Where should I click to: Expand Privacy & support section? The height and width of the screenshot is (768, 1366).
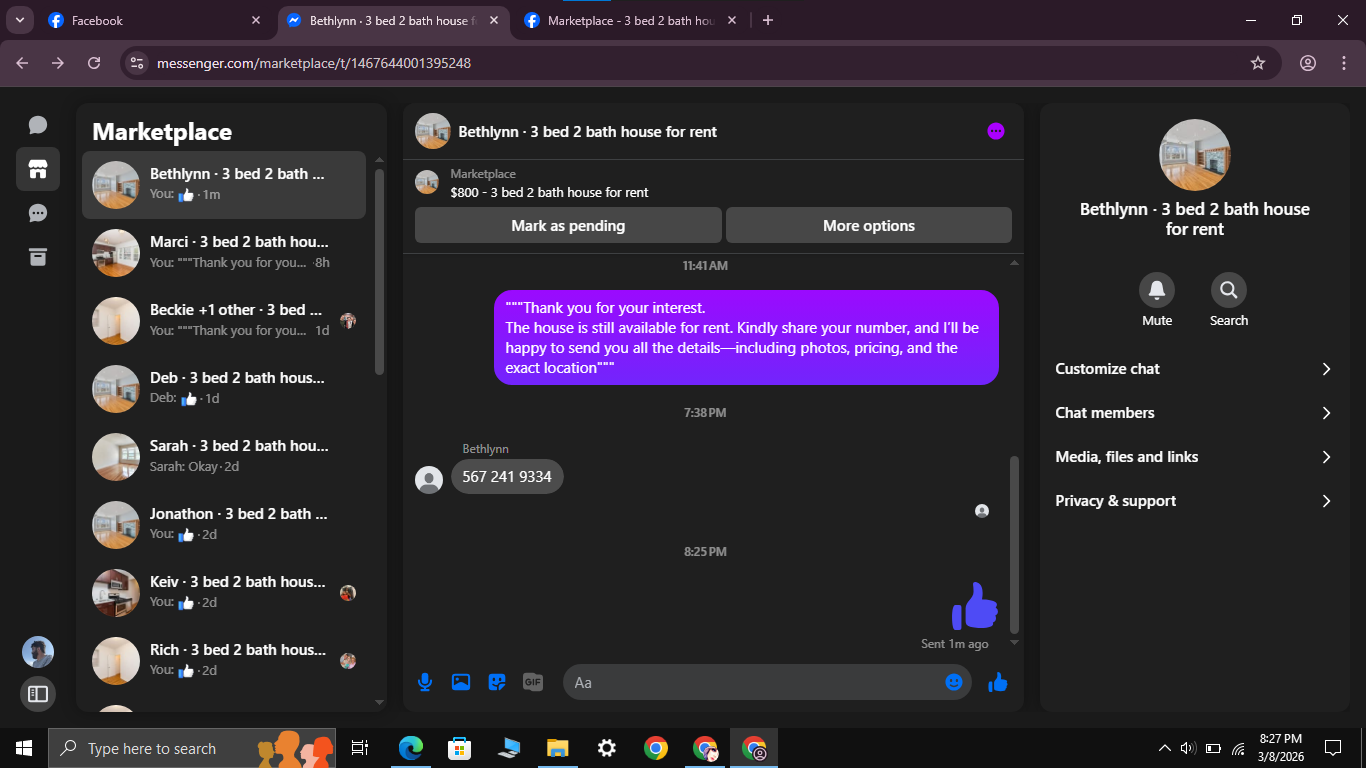coord(1194,501)
